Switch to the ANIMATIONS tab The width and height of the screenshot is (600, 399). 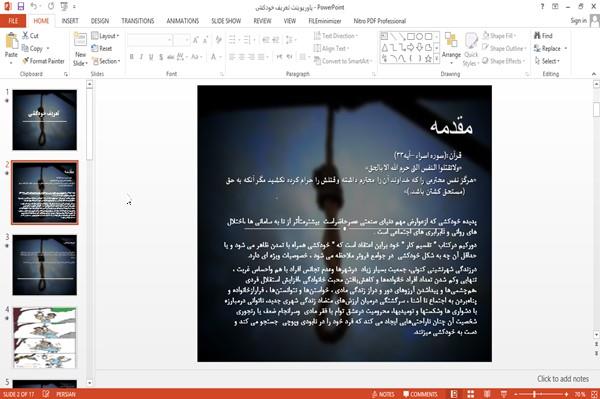(x=183, y=21)
